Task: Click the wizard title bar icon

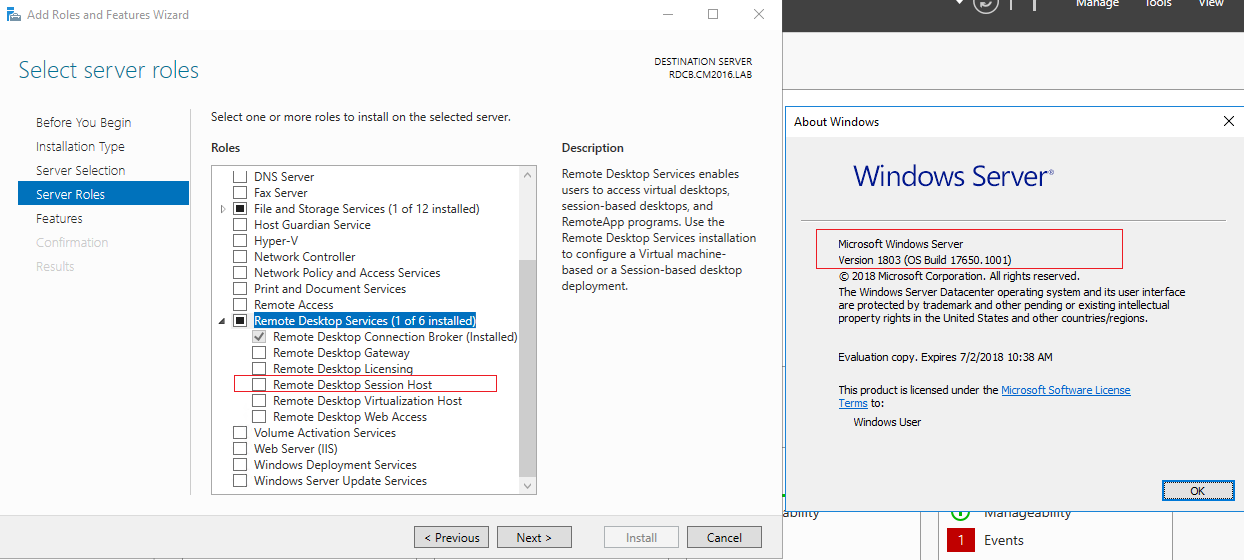Action: click(x=12, y=14)
